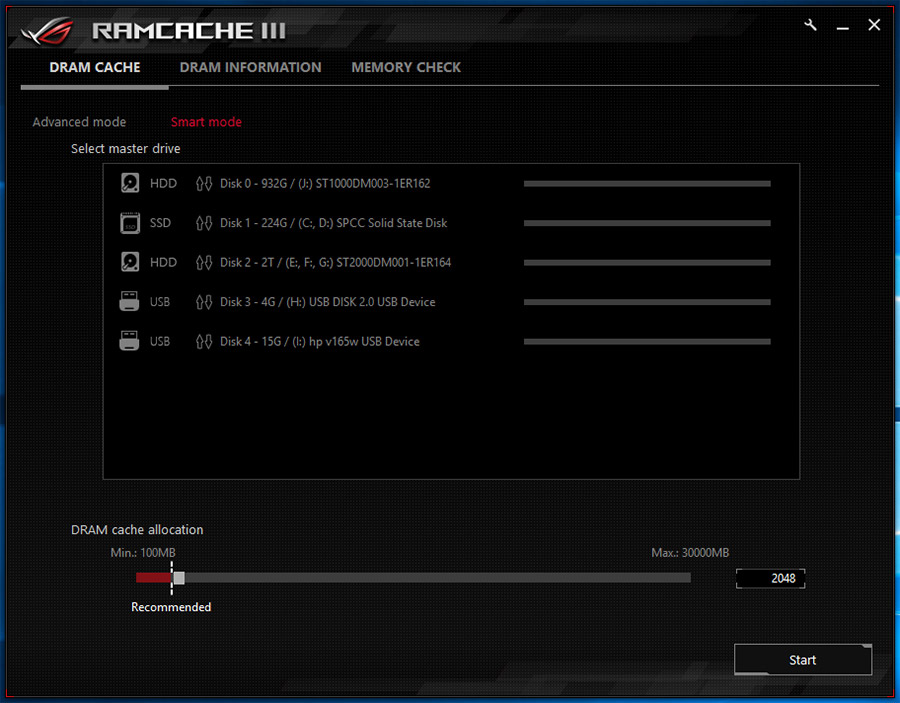Viewport: 900px width, 703px height.
Task: Select Disk 4 - 15G hp v165w USB Device
Action: point(320,341)
